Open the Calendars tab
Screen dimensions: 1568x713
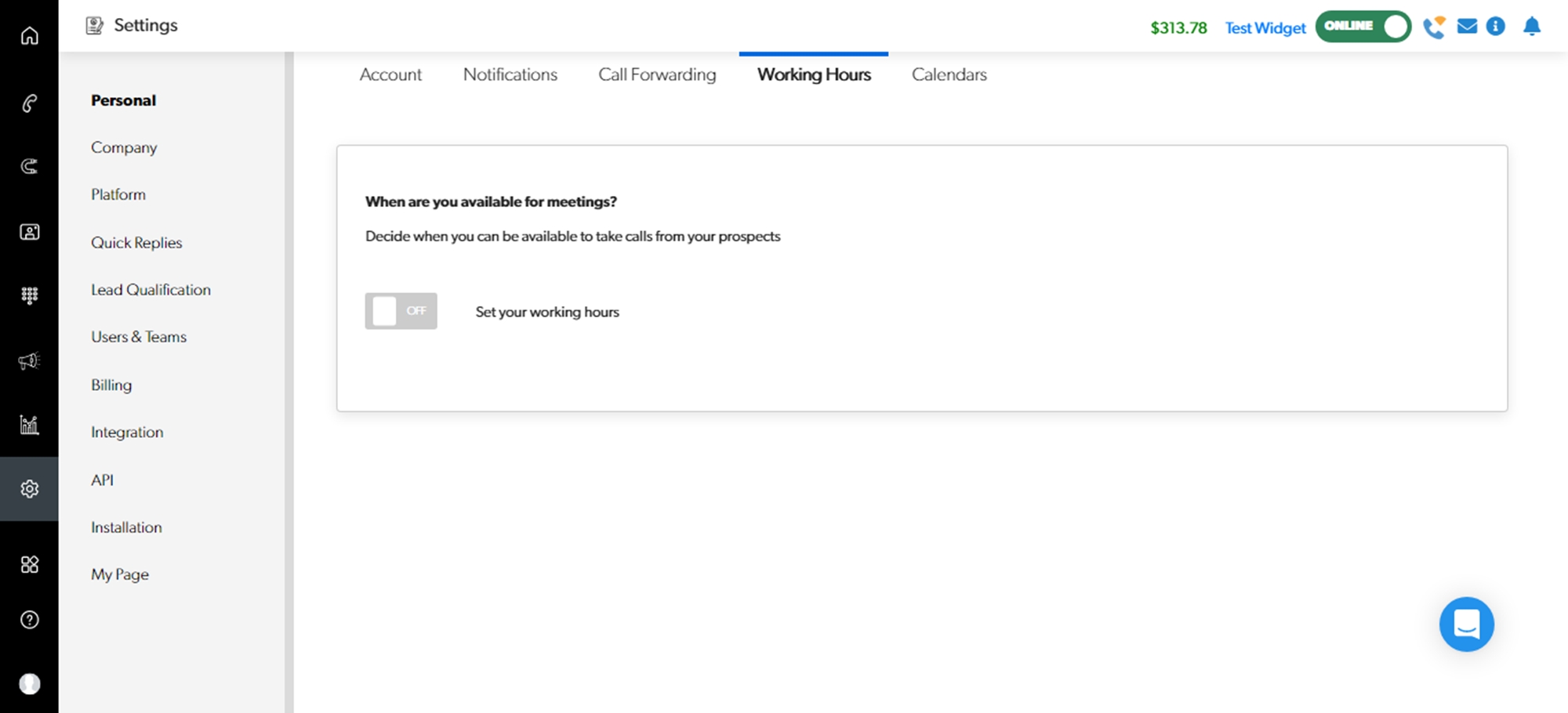coord(949,74)
